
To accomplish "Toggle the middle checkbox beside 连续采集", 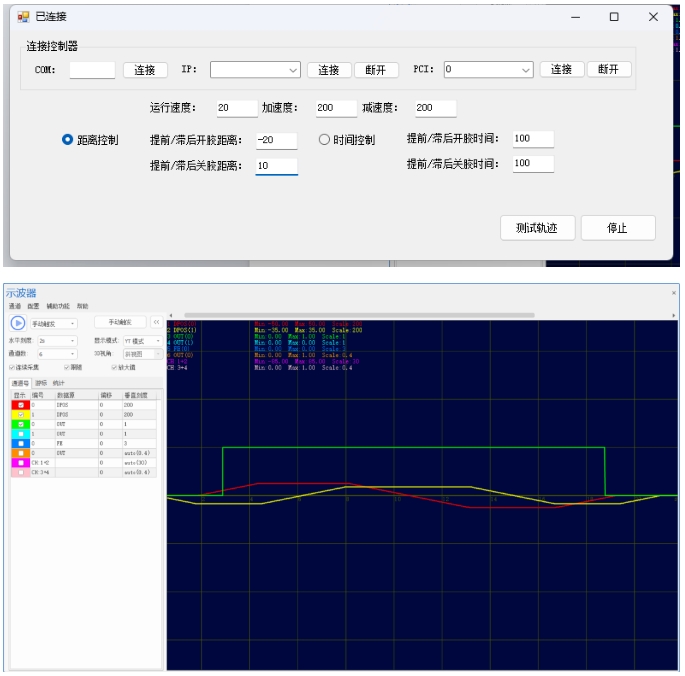I will (x=67, y=367).
